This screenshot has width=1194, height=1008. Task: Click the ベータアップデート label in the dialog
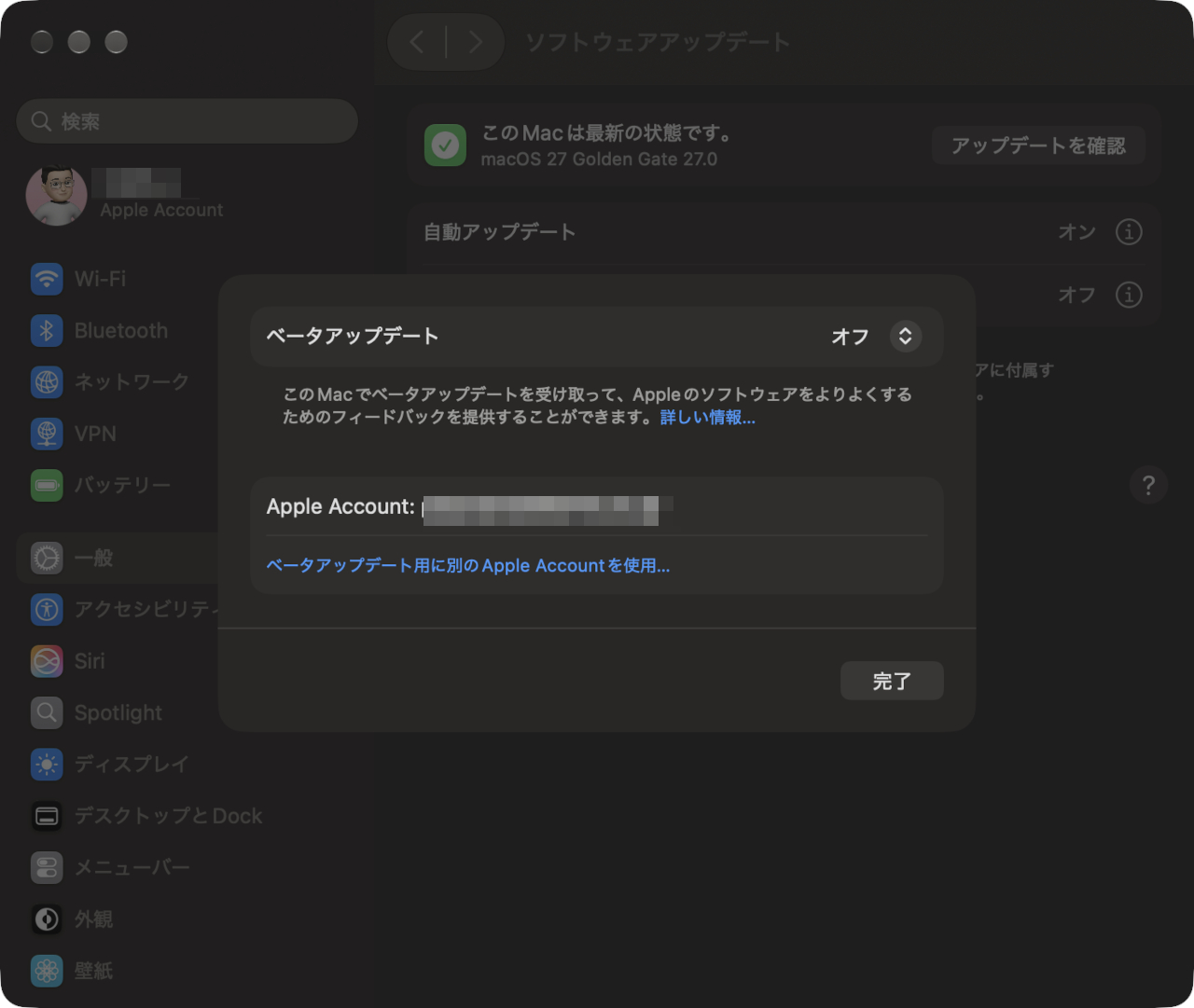(x=353, y=336)
